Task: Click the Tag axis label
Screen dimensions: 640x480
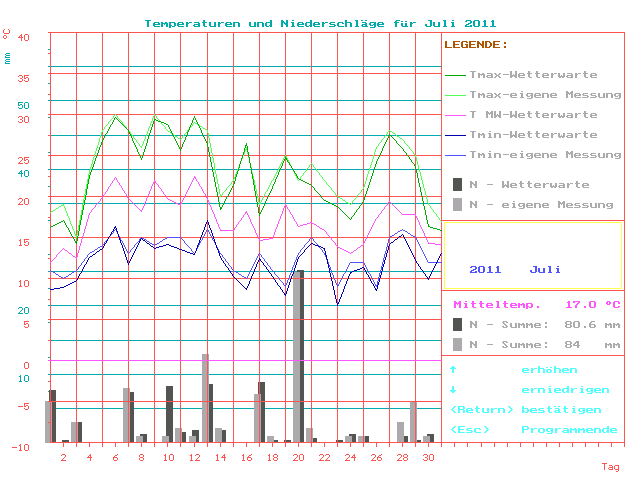Action: coord(610,467)
